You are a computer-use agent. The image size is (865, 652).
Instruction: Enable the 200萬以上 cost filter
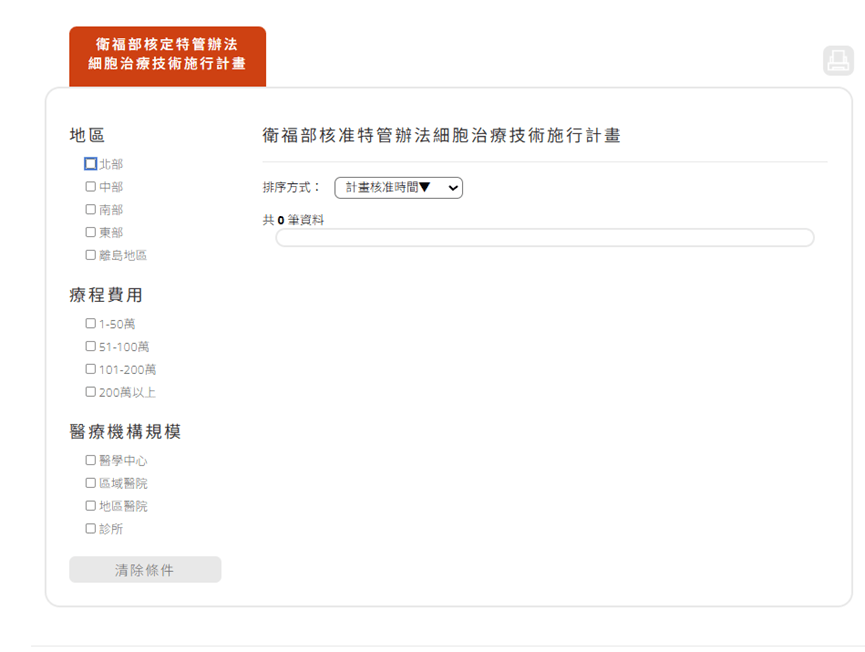tap(90, 392)
